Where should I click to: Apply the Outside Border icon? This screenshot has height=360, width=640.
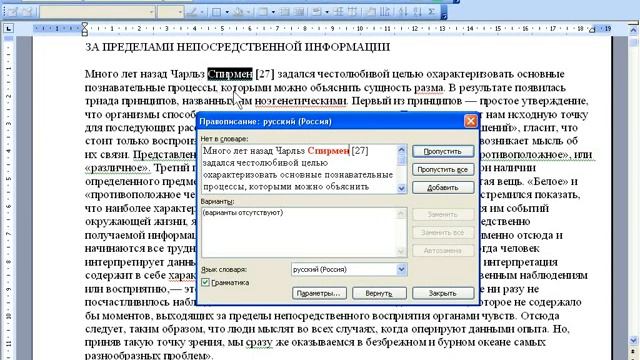coord(216,12)
